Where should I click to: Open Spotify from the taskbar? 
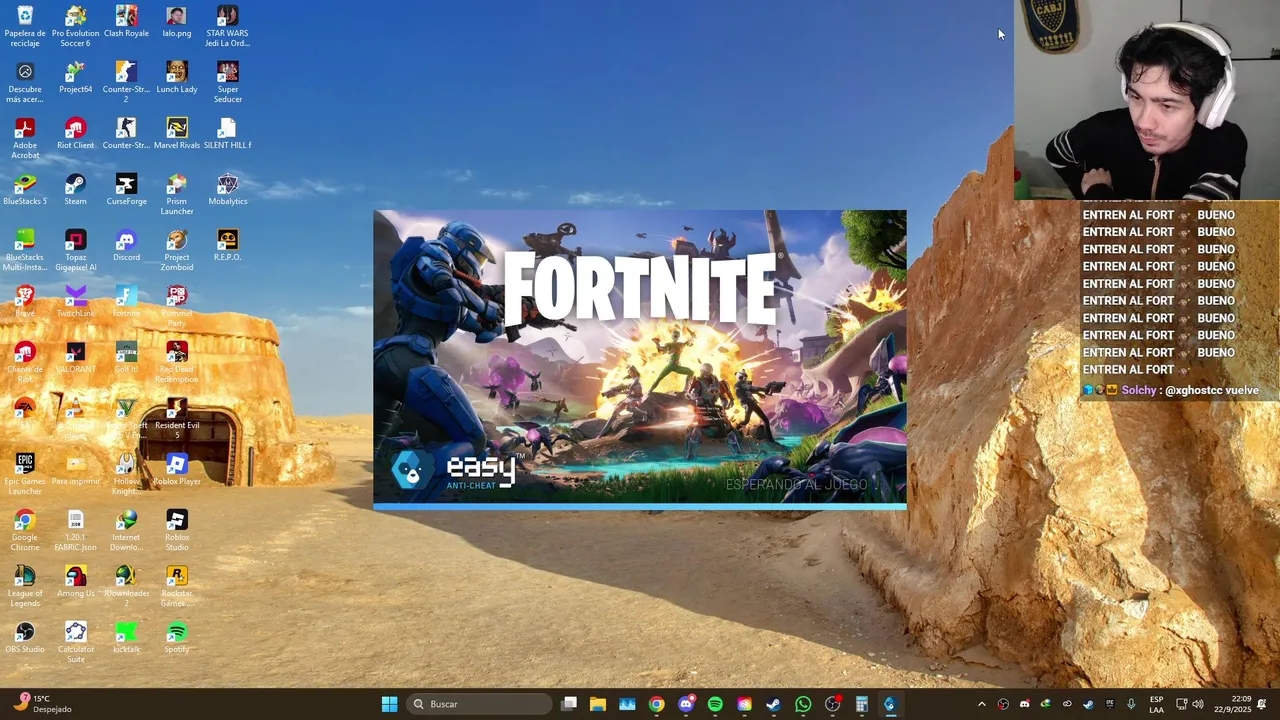pos(715,704)
